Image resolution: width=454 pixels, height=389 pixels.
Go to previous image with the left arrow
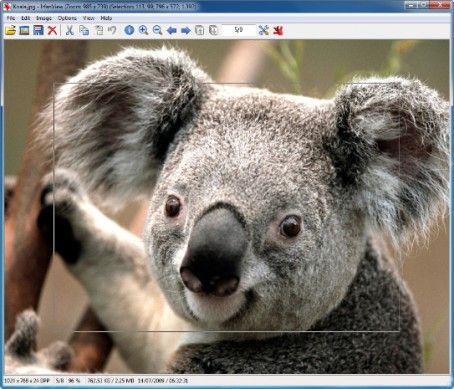[x=171, y=31]
